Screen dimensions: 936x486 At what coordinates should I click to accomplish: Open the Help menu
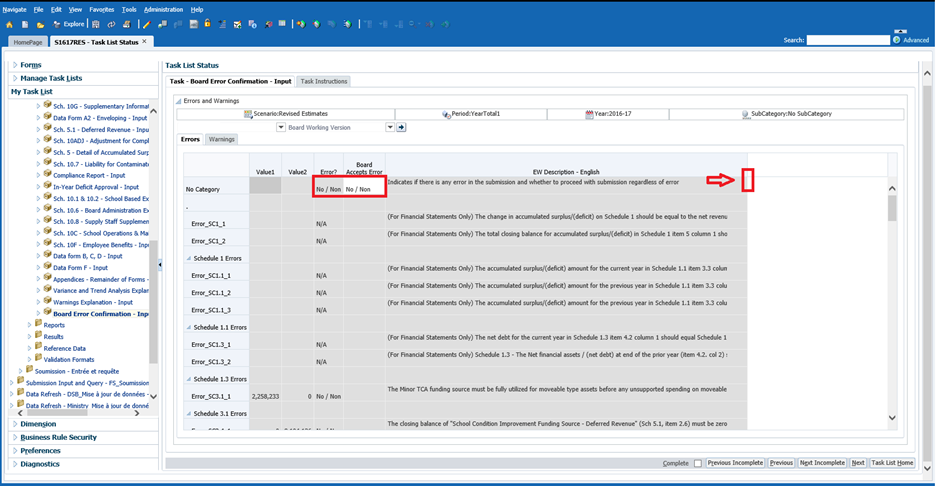tap(197, 10)
